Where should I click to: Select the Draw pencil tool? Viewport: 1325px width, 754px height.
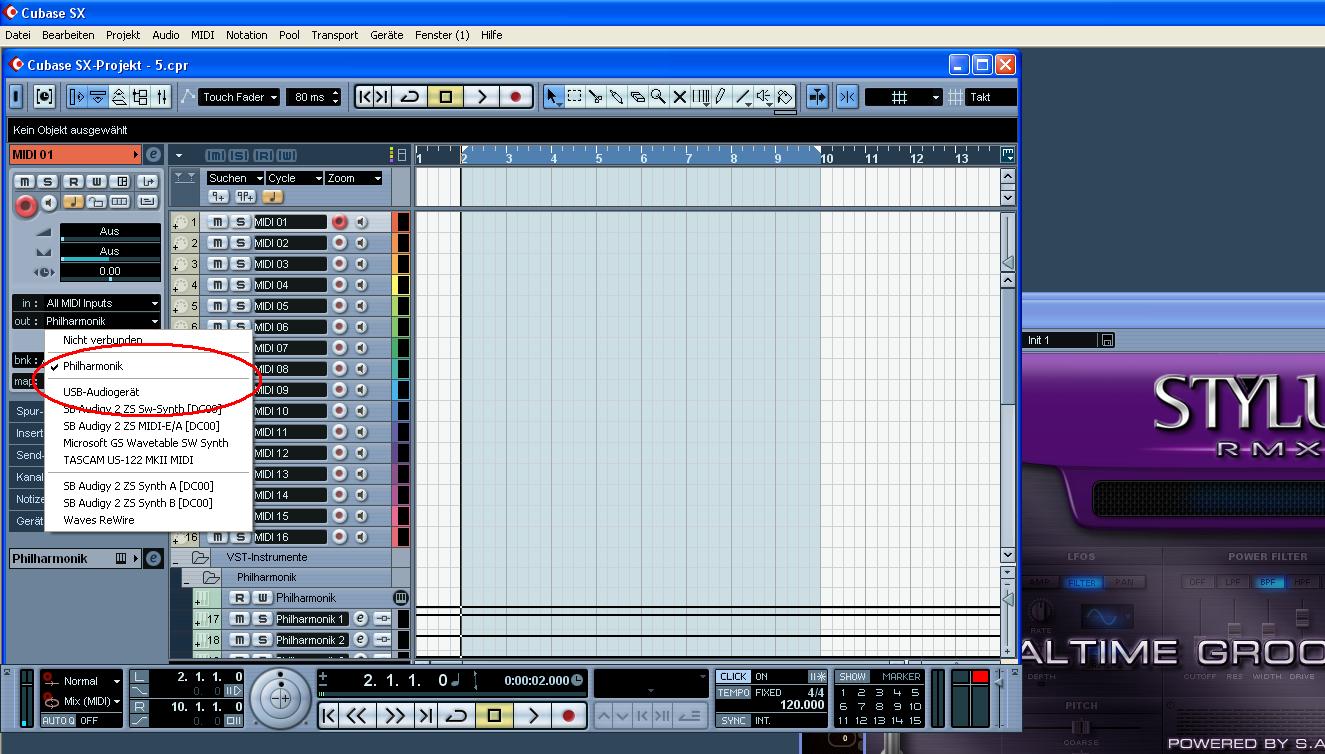pyautogui.click(x=721, y=97)
